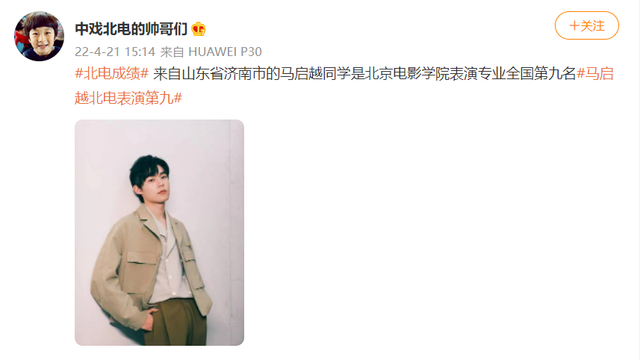Click the 来自 source prefix text
This screenshot has height=360, width=640.
[x=172, y=52]
